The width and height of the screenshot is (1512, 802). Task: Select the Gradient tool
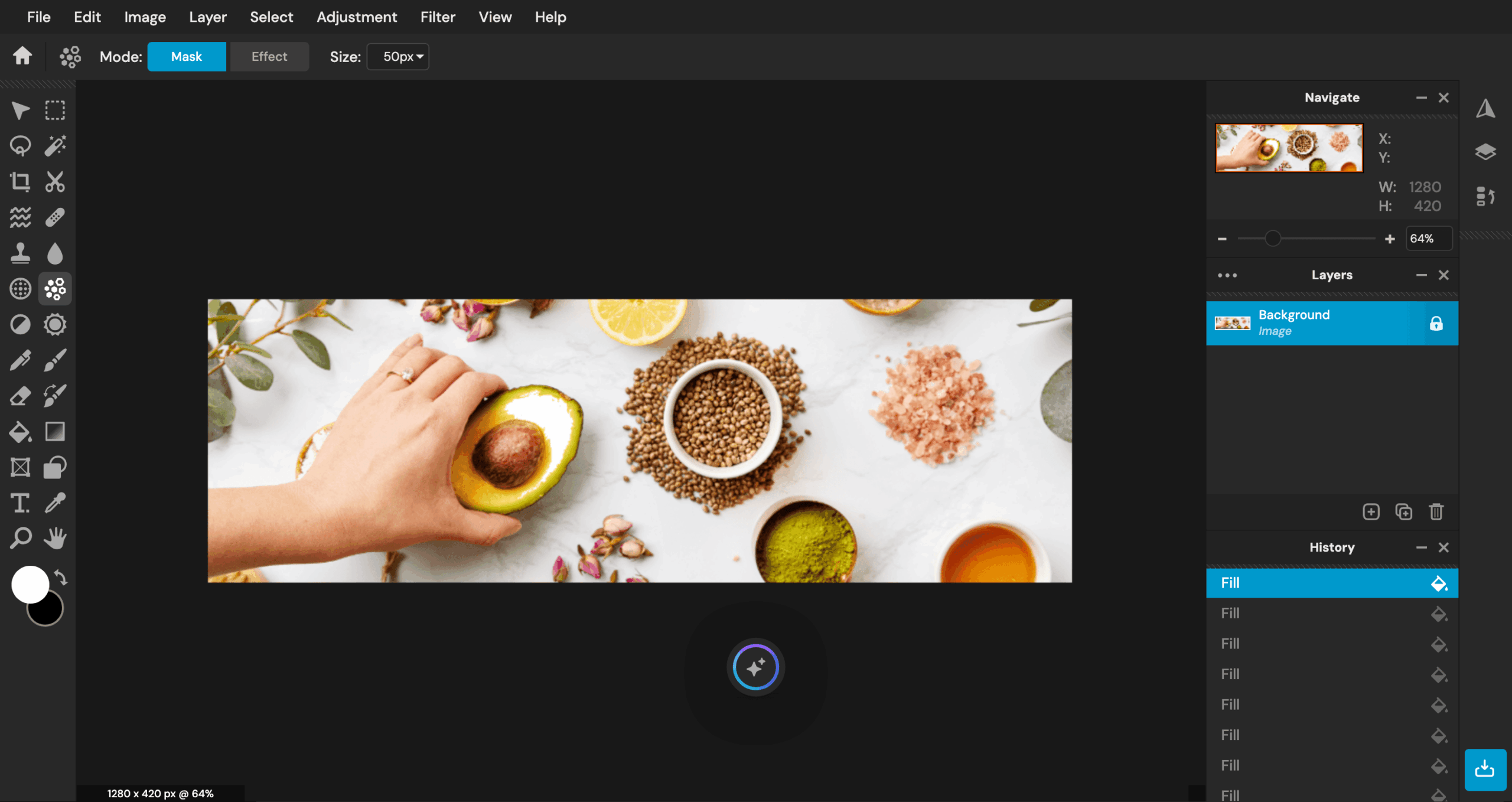coord(55,432)
